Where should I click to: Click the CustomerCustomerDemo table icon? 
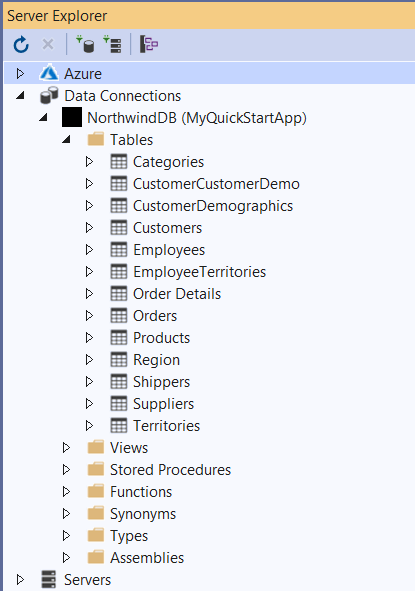point(119,184)
